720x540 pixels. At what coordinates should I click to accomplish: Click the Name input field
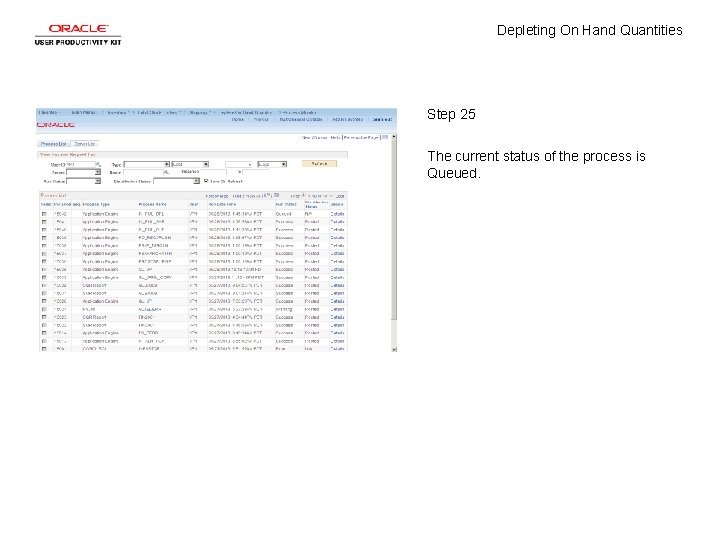pos(143,173)
